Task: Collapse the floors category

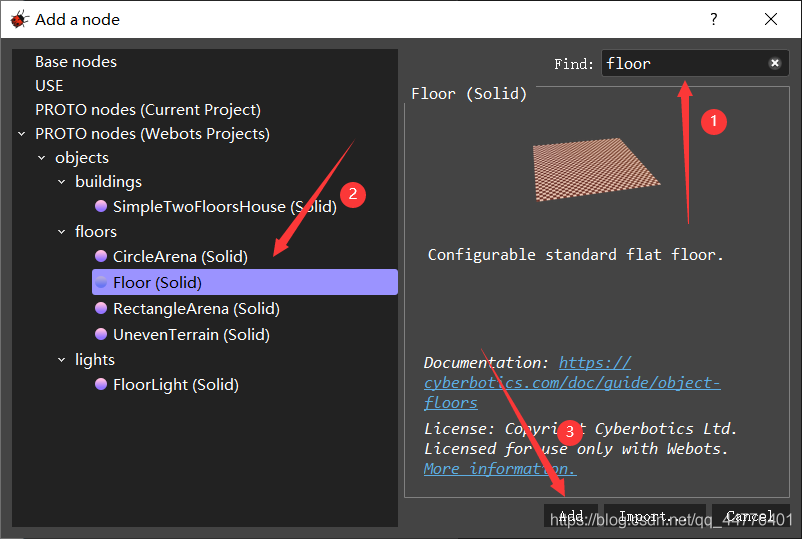Action: point(61,232)
